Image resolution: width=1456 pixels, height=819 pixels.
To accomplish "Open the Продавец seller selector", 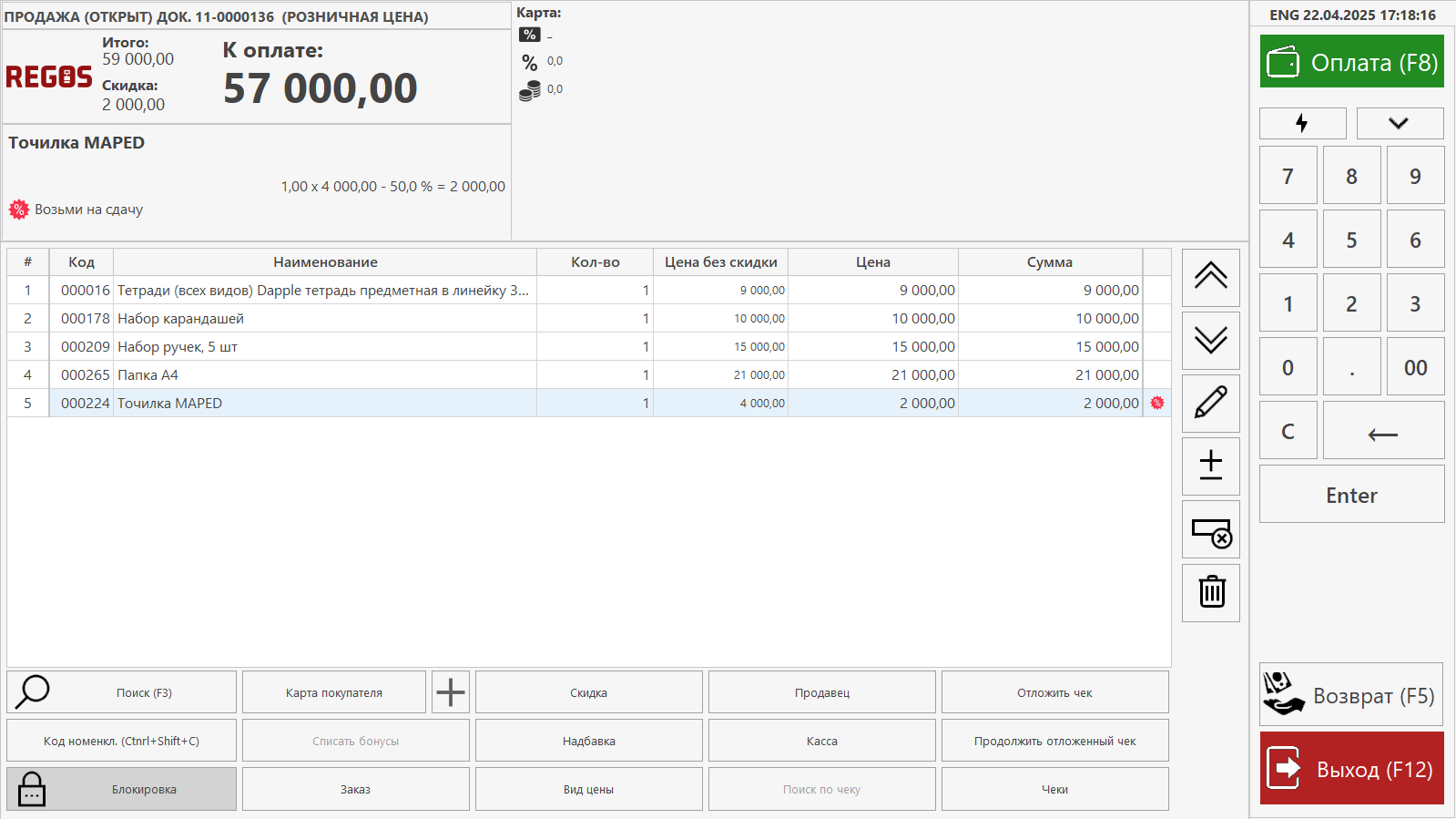I will point(821,692).
